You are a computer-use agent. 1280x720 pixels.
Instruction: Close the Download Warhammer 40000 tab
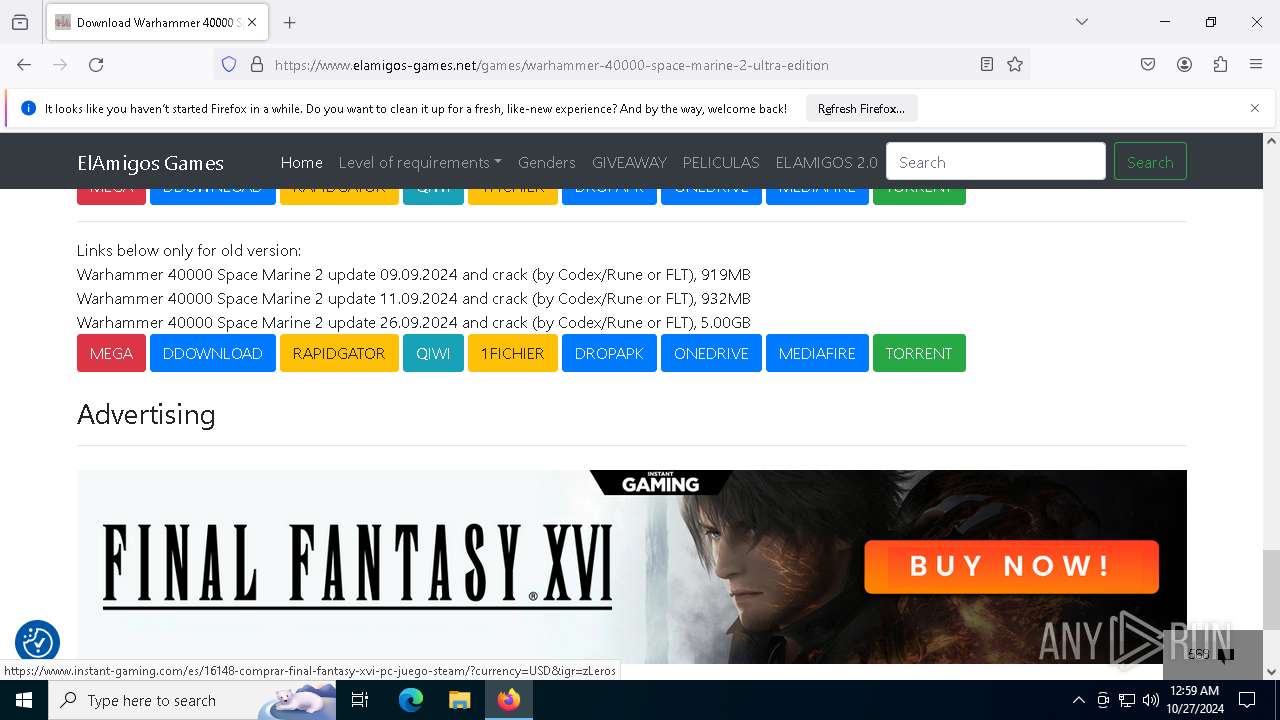click(252, 22)
